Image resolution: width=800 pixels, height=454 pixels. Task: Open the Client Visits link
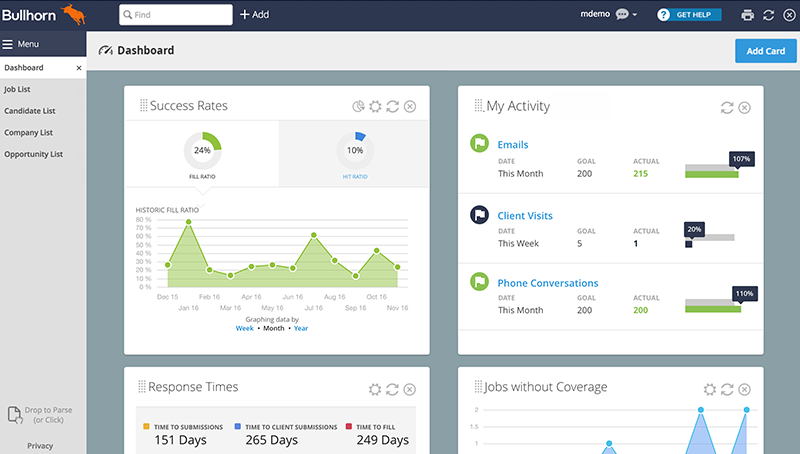525,216
